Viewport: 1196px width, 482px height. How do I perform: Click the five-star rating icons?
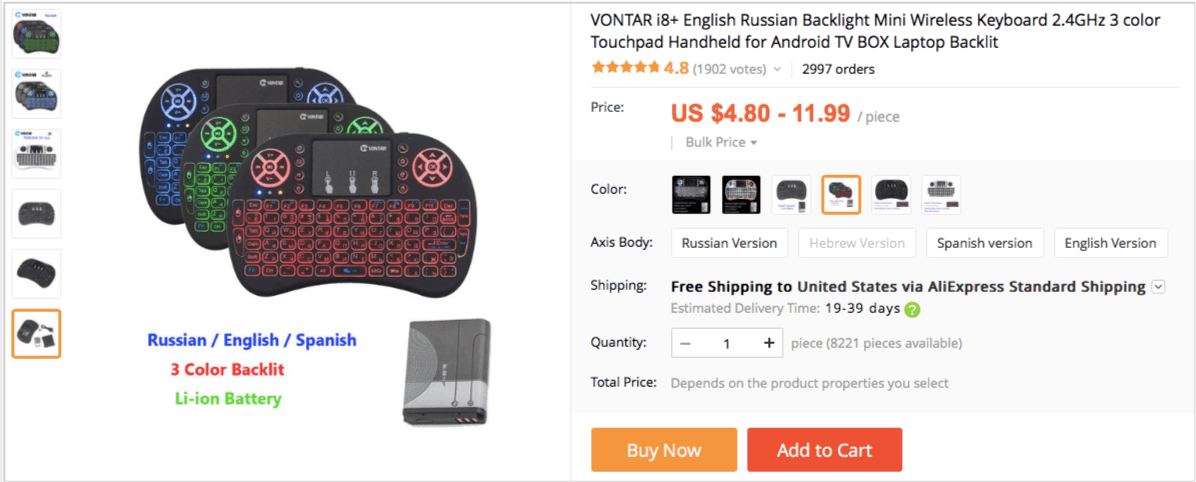click(625, 68)
